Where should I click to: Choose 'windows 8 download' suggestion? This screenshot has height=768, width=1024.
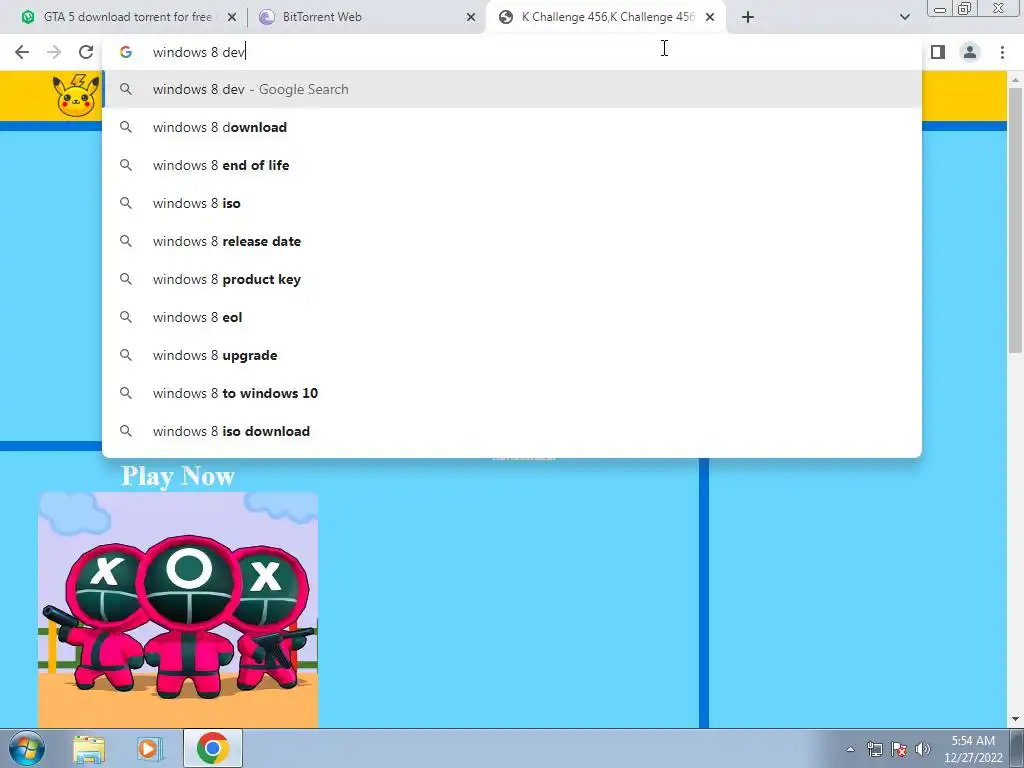point(512,127)
